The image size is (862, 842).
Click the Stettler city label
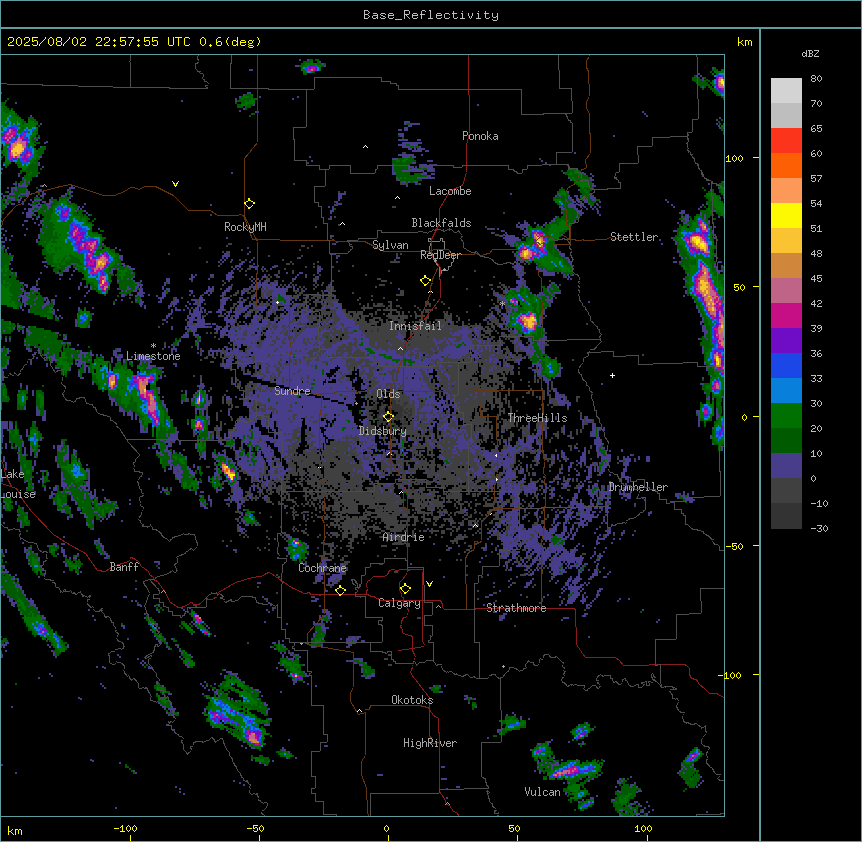point(634,237)
